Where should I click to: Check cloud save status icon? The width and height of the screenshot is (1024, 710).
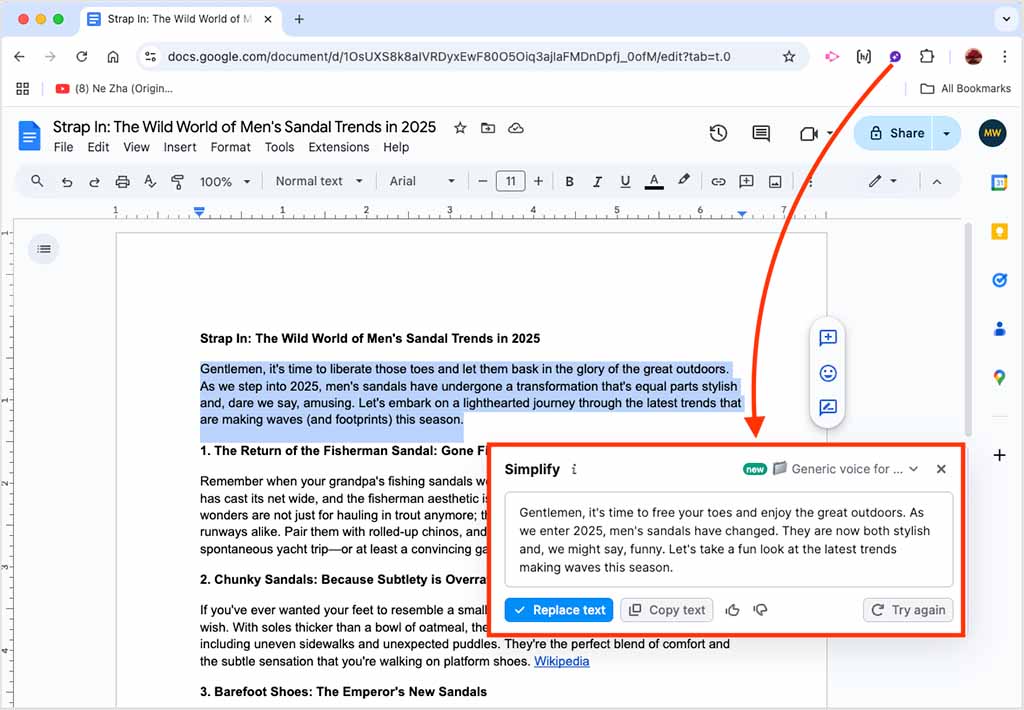[516, 128]
